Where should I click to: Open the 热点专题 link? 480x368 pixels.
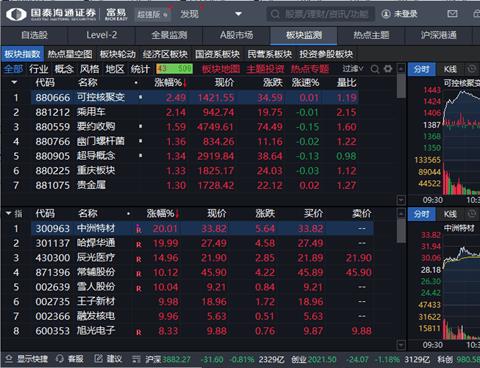[310, 69]
